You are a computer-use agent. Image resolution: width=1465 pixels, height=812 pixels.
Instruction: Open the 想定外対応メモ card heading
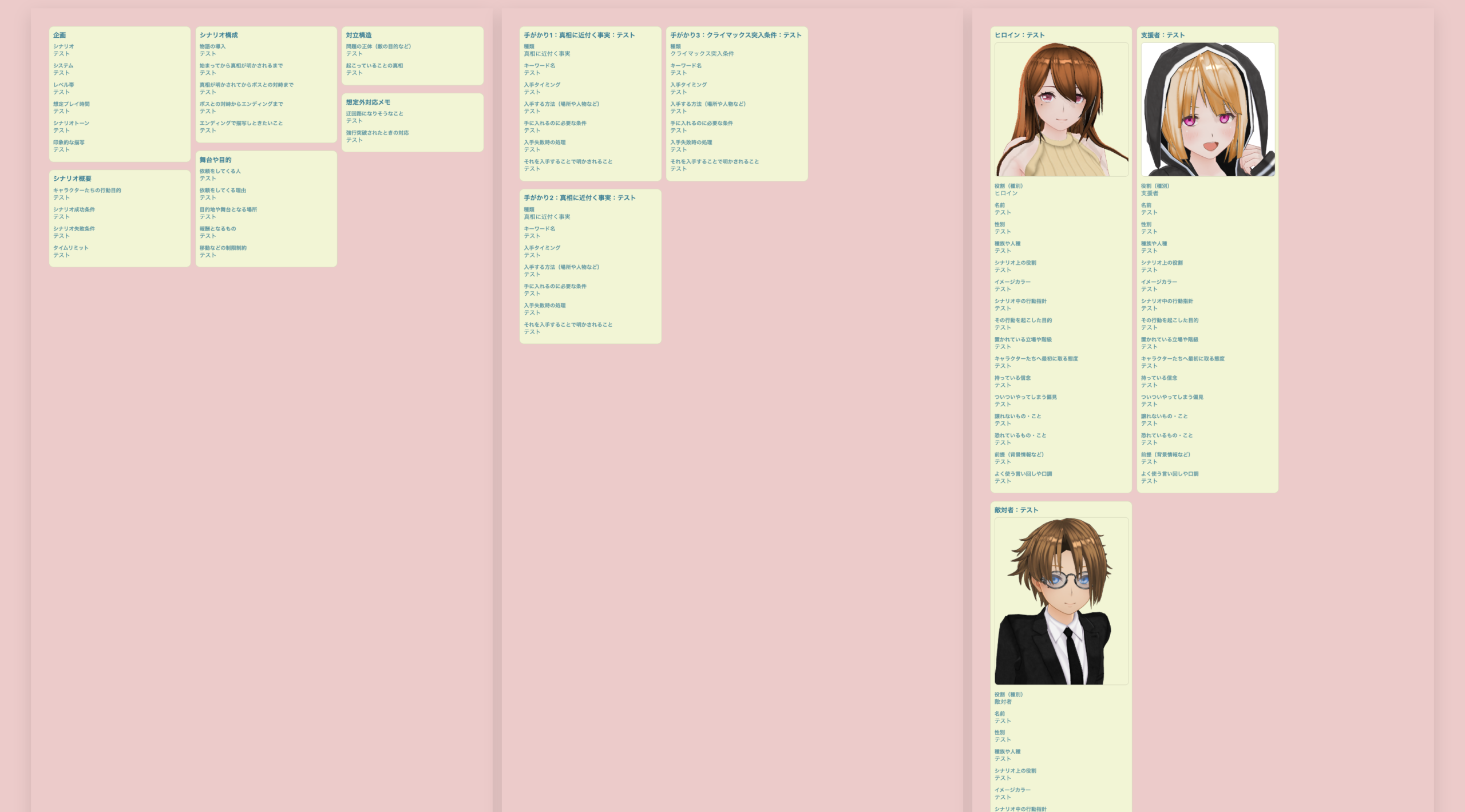point(368,102)
